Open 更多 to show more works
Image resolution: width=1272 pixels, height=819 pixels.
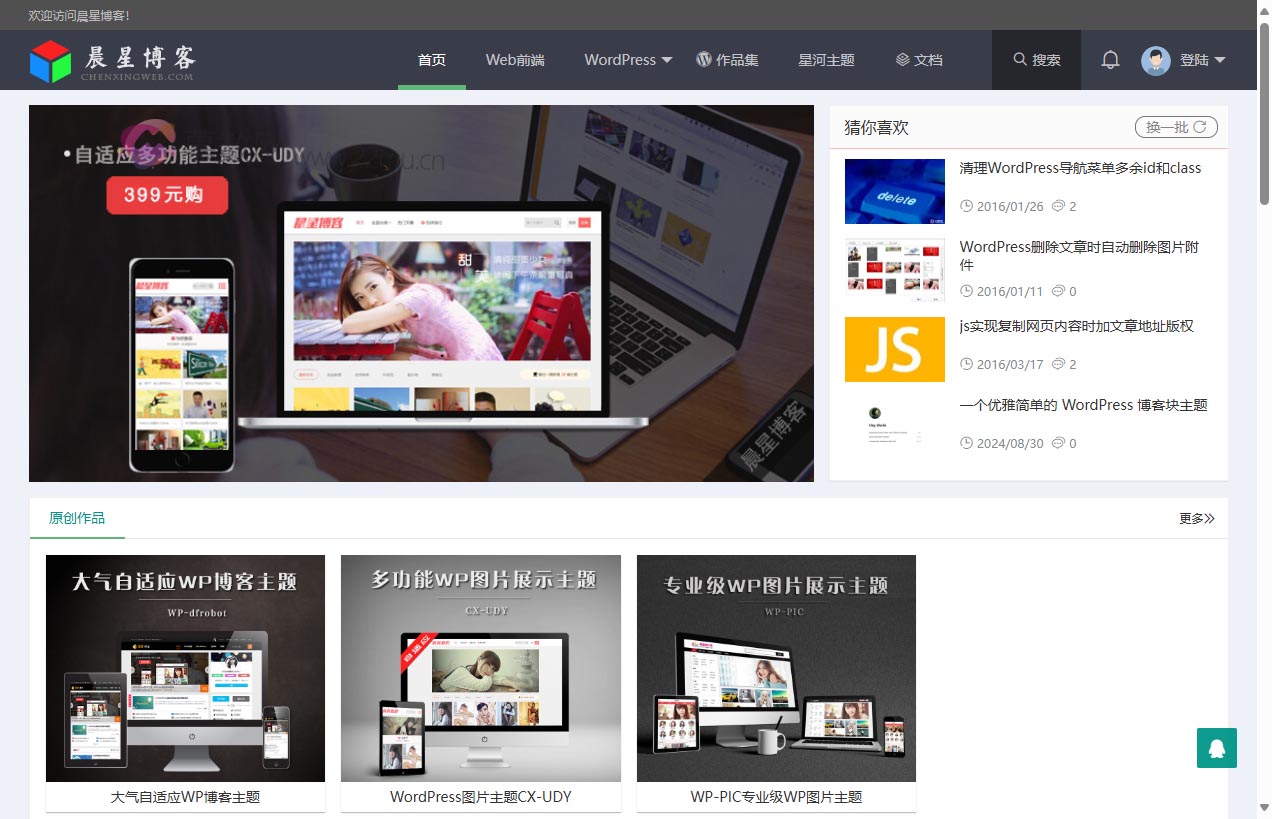point(1196,518)
